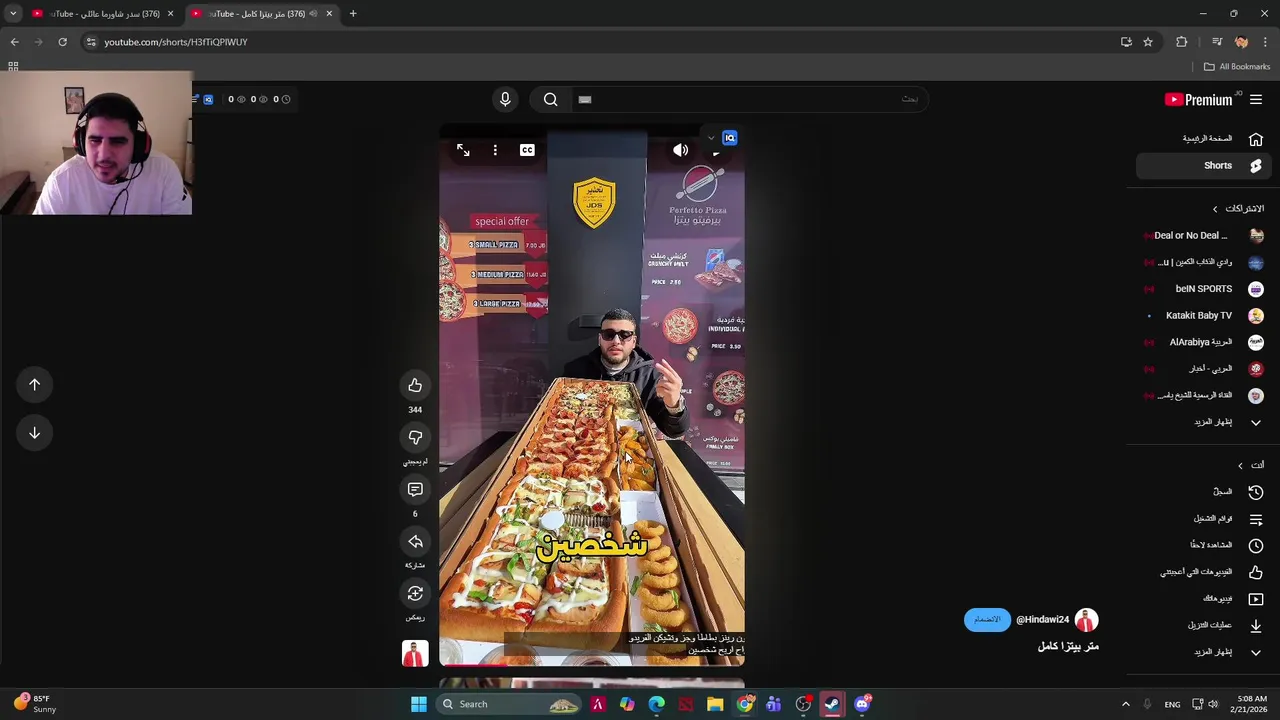Expand the Subscriptions section header
The image size is (1280, 720).
tap(1238, 209)
